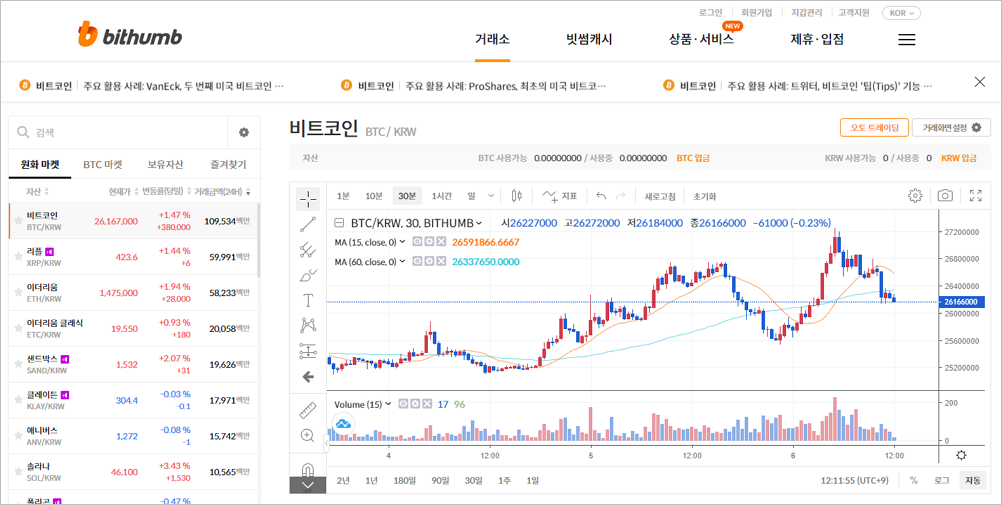Image resolution: width=1002 pixels, height=505 pixels.
Task: Favorite the 이더리움 클래식 ETC/KRW star
Action: coord(19,329)
